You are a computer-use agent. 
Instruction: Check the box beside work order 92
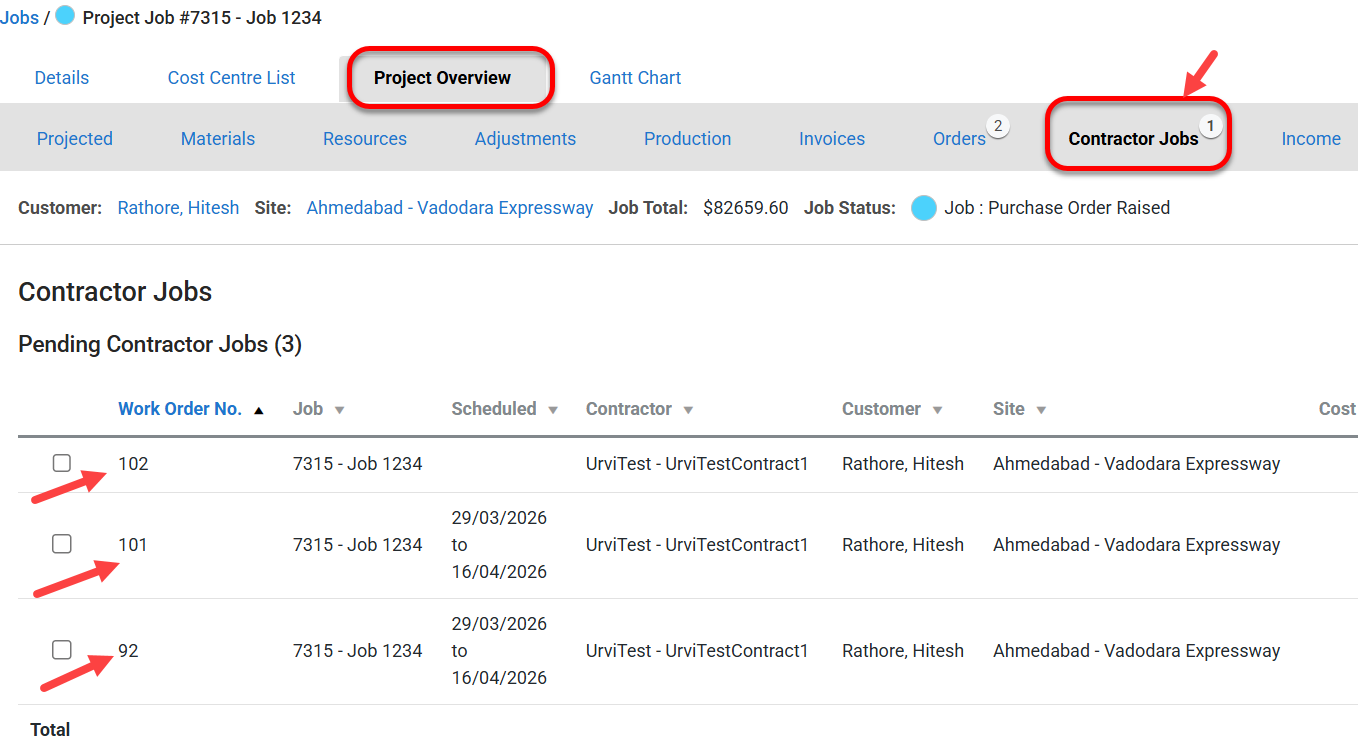tap(62, 650)
